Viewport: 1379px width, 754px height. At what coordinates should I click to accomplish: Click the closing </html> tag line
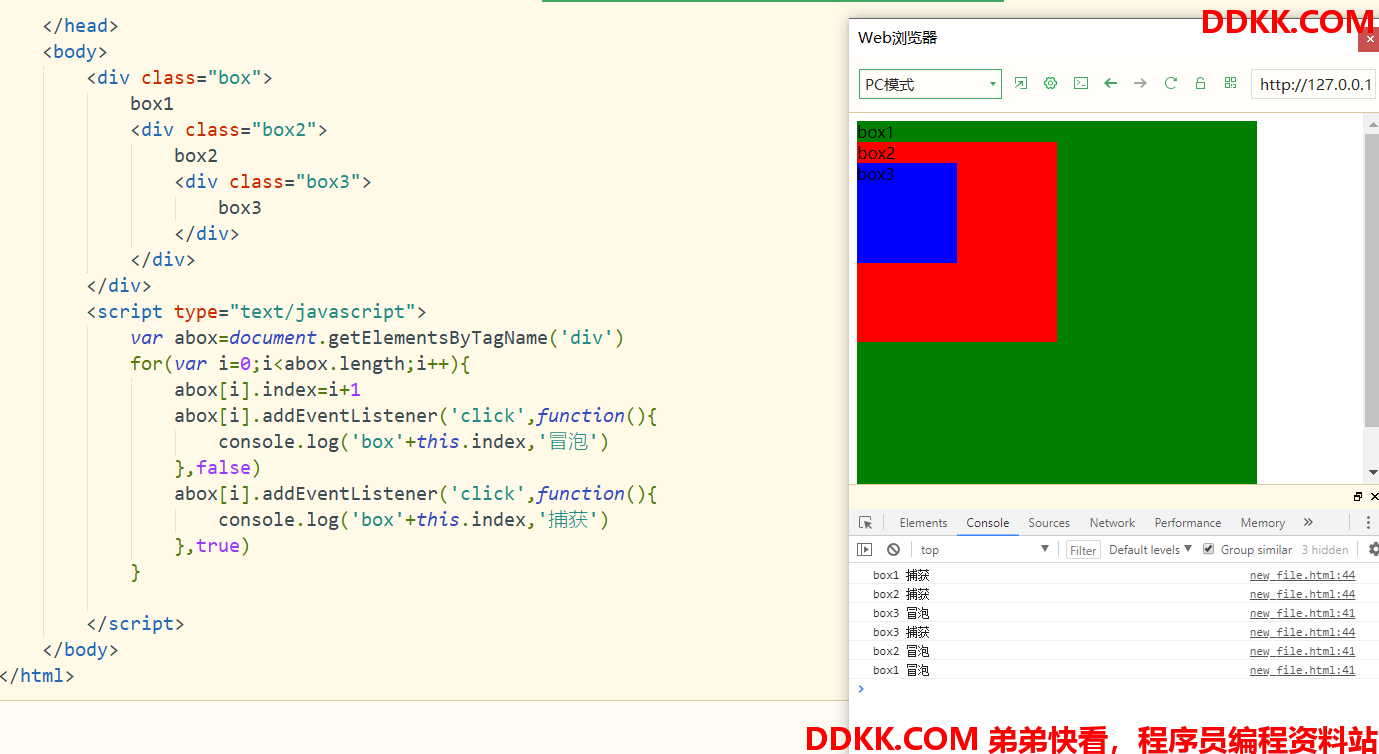pos(37,676)
